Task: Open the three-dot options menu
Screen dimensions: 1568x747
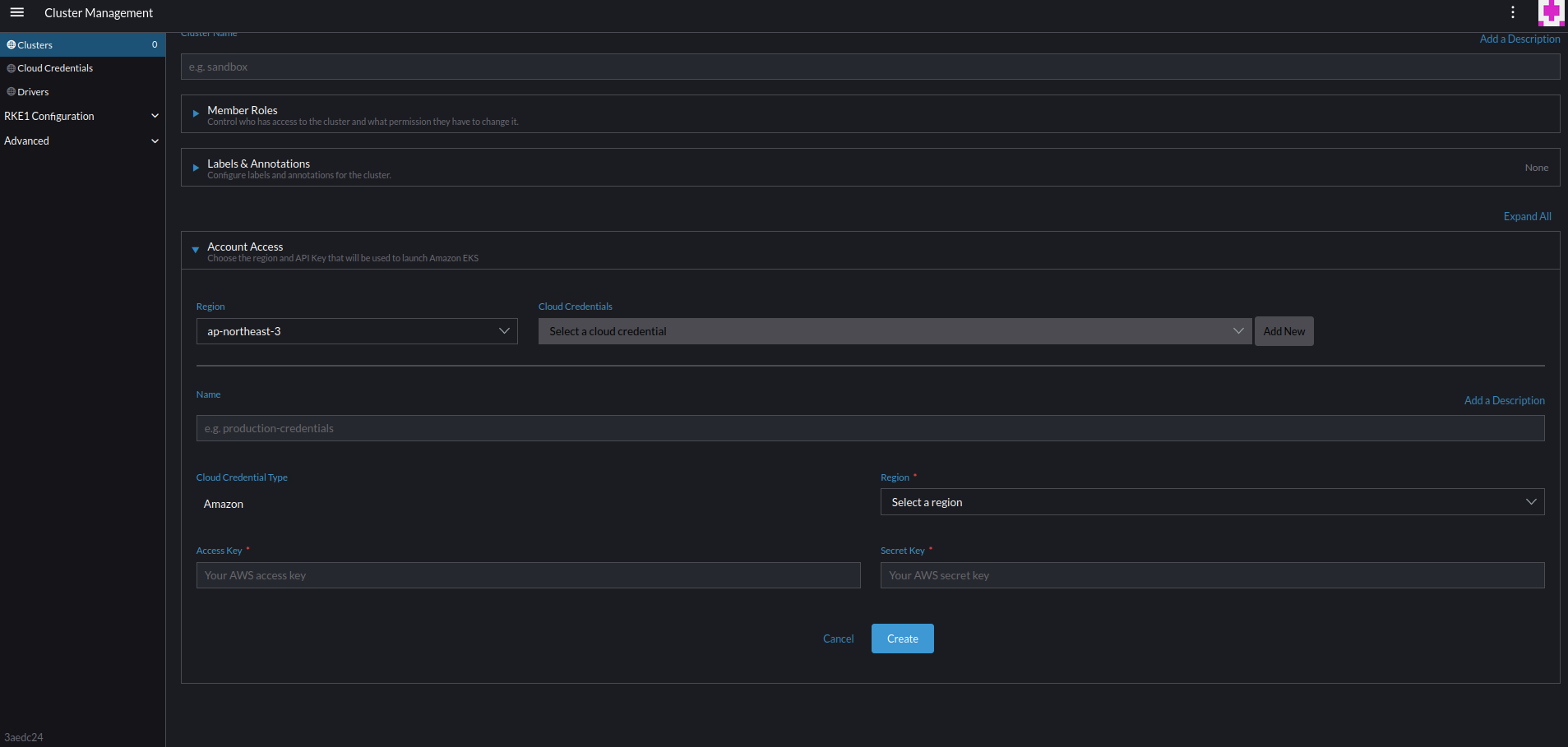Action: pos(1511,12)
